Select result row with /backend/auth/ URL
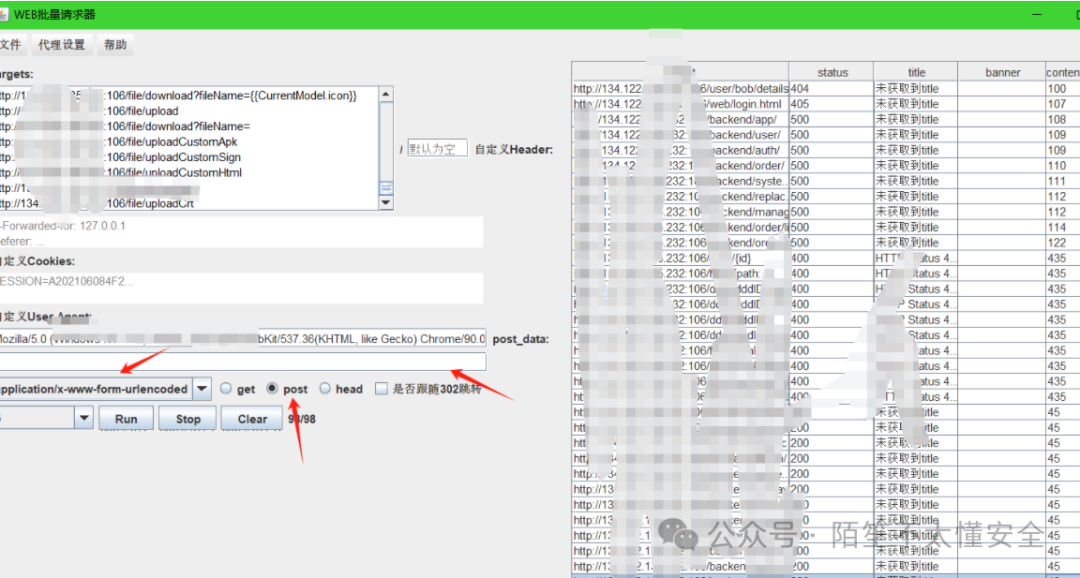 coord(681,150)
